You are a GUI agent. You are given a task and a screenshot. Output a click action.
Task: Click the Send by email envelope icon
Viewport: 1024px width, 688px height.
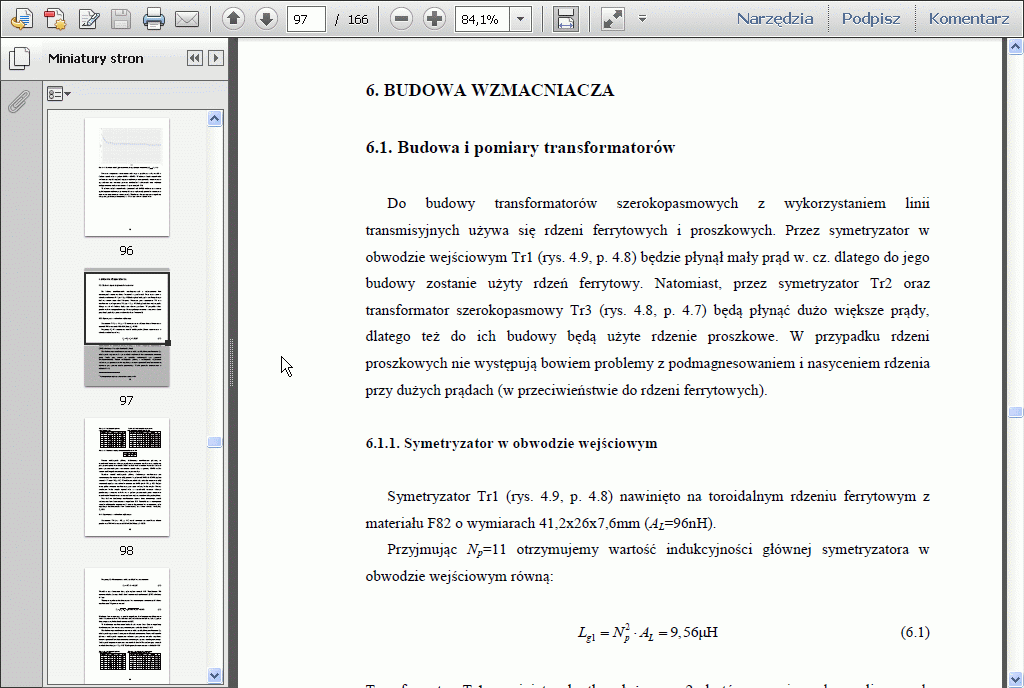coord(186,18)
